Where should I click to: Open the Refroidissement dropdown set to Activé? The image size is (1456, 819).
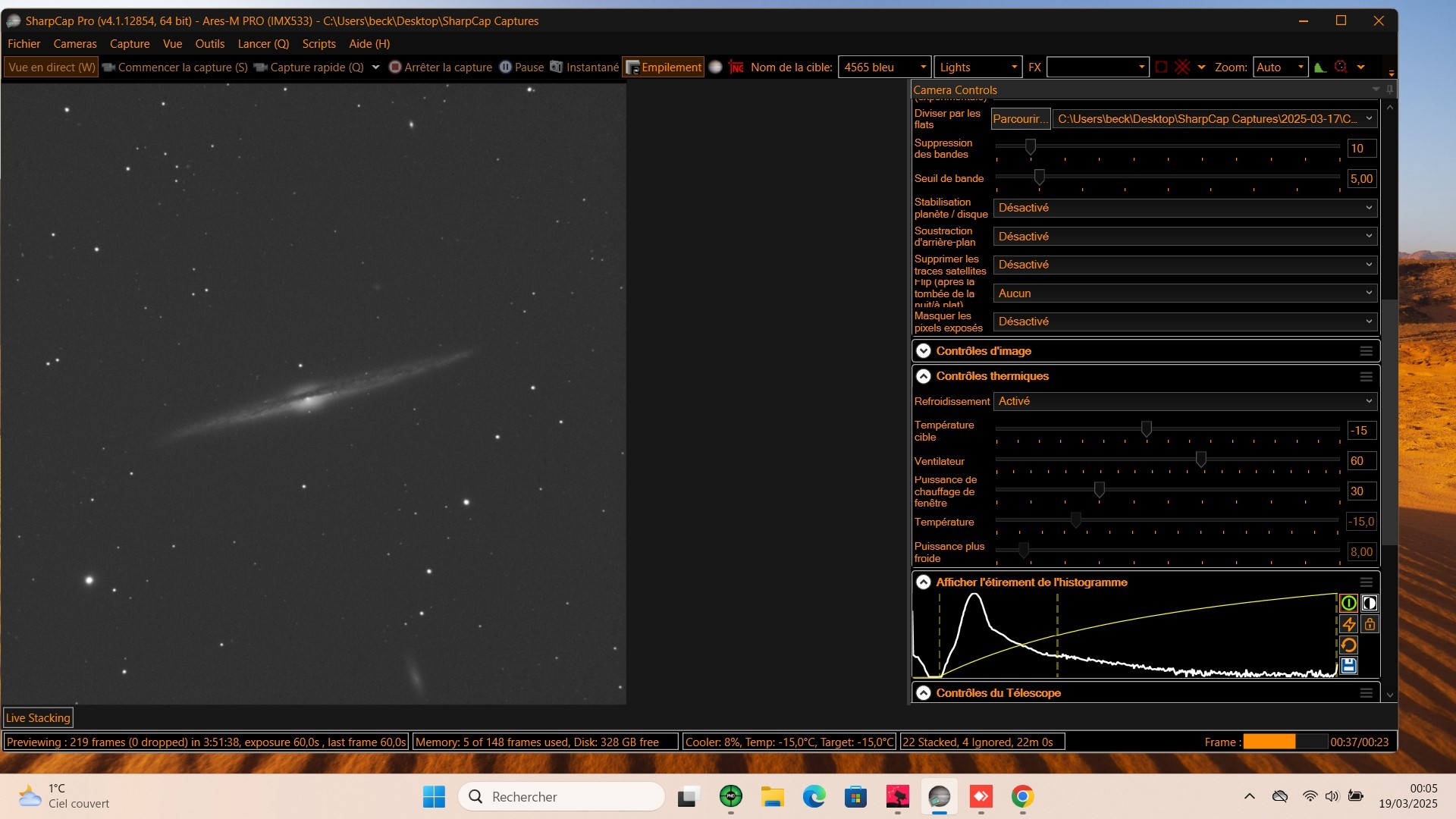pyautogui.click(x=1185, y=400)
